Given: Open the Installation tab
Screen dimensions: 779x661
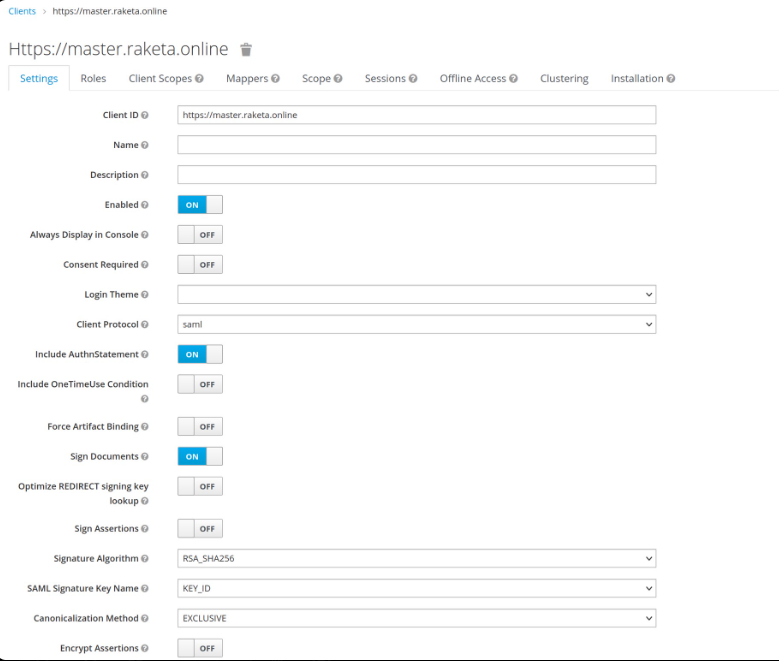Looking at the screenshot, I should (x=637, y=79).
